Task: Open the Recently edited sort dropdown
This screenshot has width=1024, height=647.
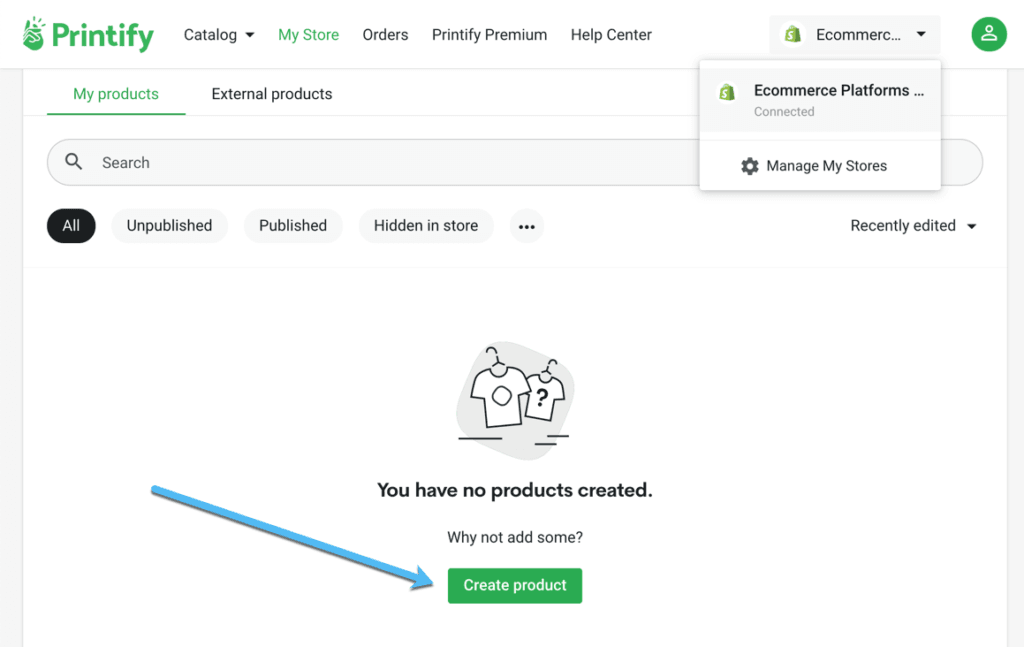Action: pyautogui.click(x=913, y=226)
